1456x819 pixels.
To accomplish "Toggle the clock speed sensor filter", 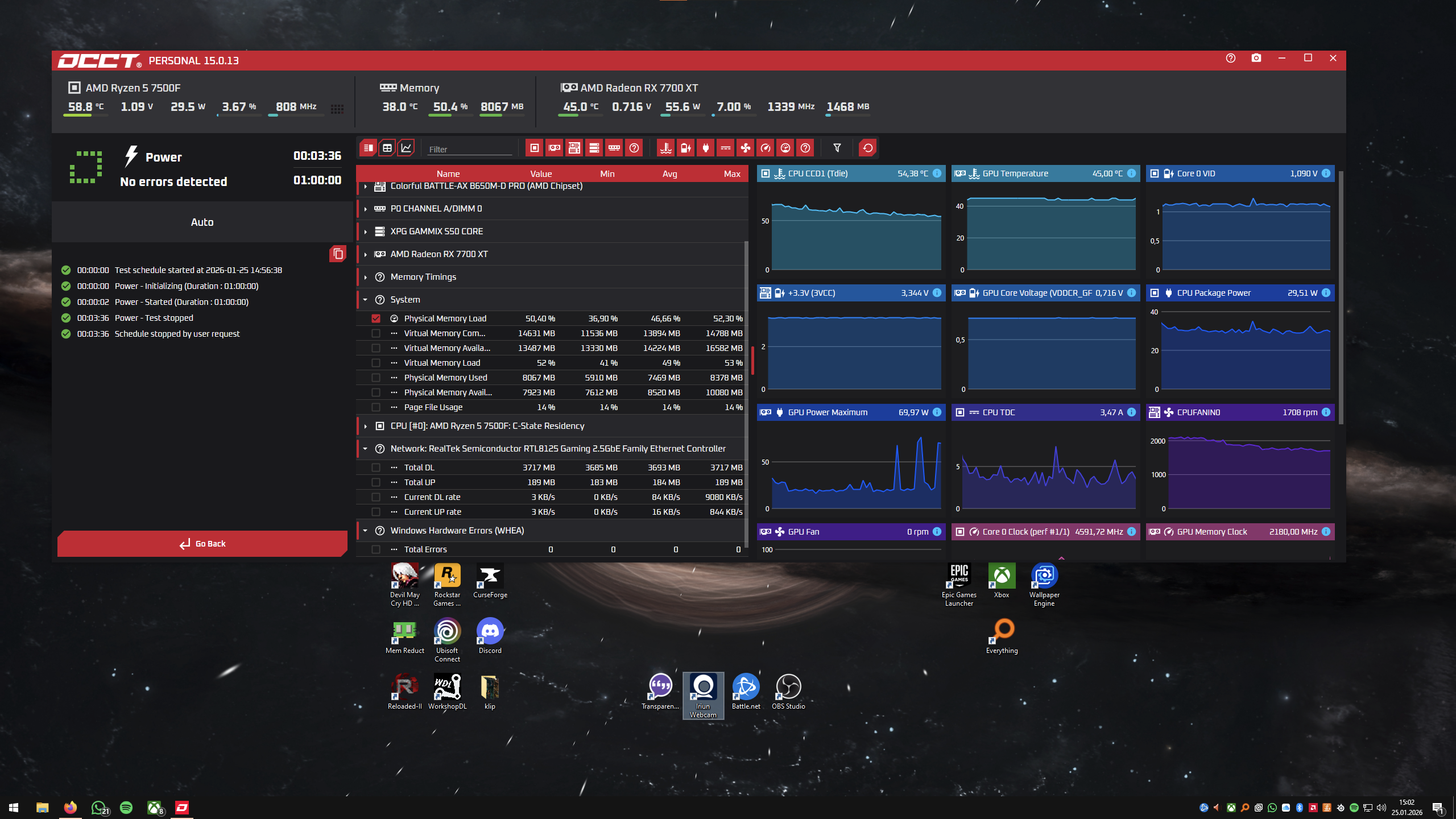I will click(x=766, y=148).
